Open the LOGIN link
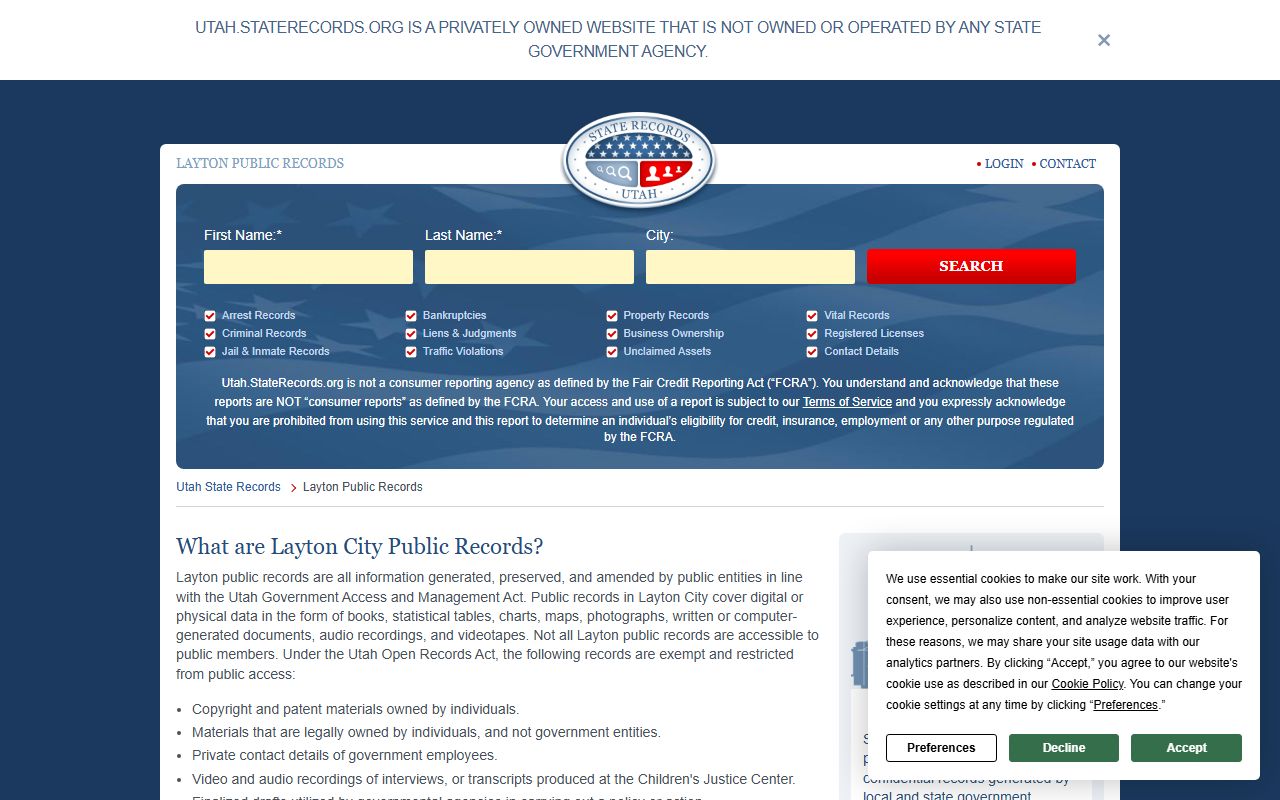 [x=1003, y=164]
